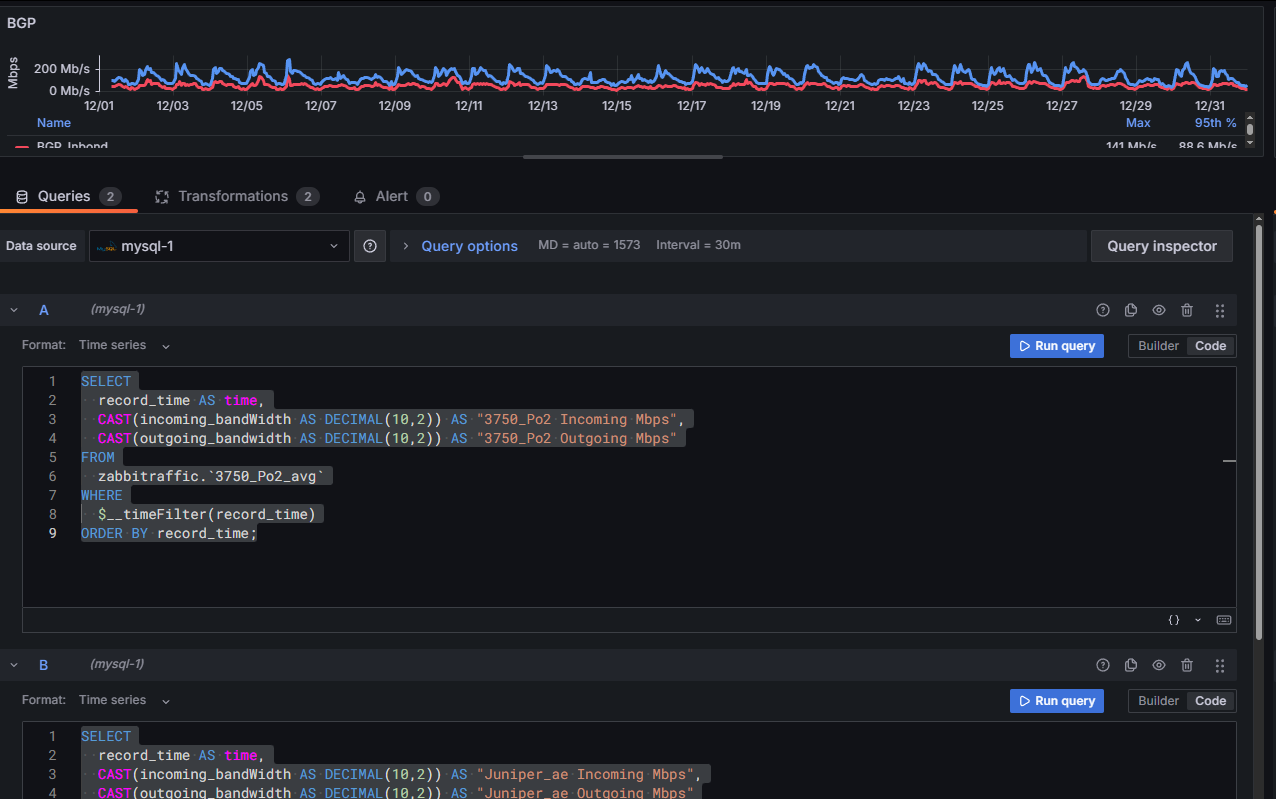1276x799 pixels.
Task: Toggle visibility of query B
Action: click(x=1159, y=665)
